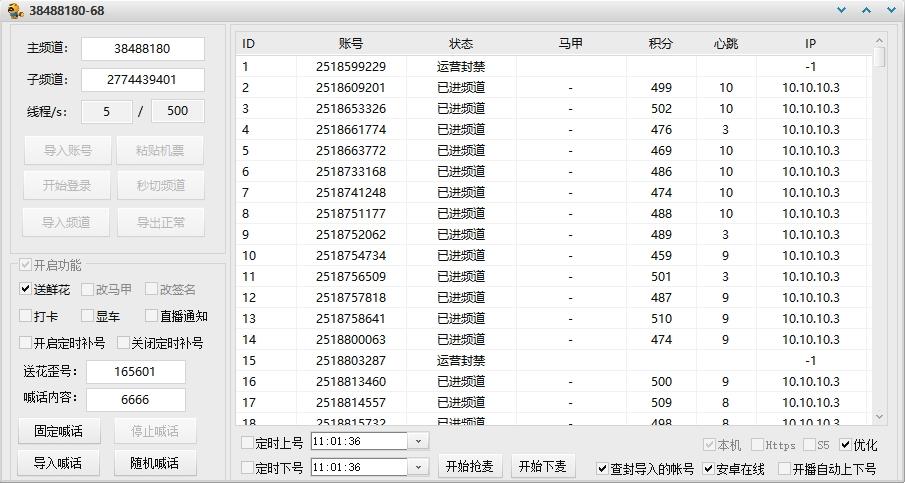Image resolution: width=905 pixels, height=483 pixels.
Task: Sort by the 心跳 column header
Action: pyautogui.click(x=726, y=44)
